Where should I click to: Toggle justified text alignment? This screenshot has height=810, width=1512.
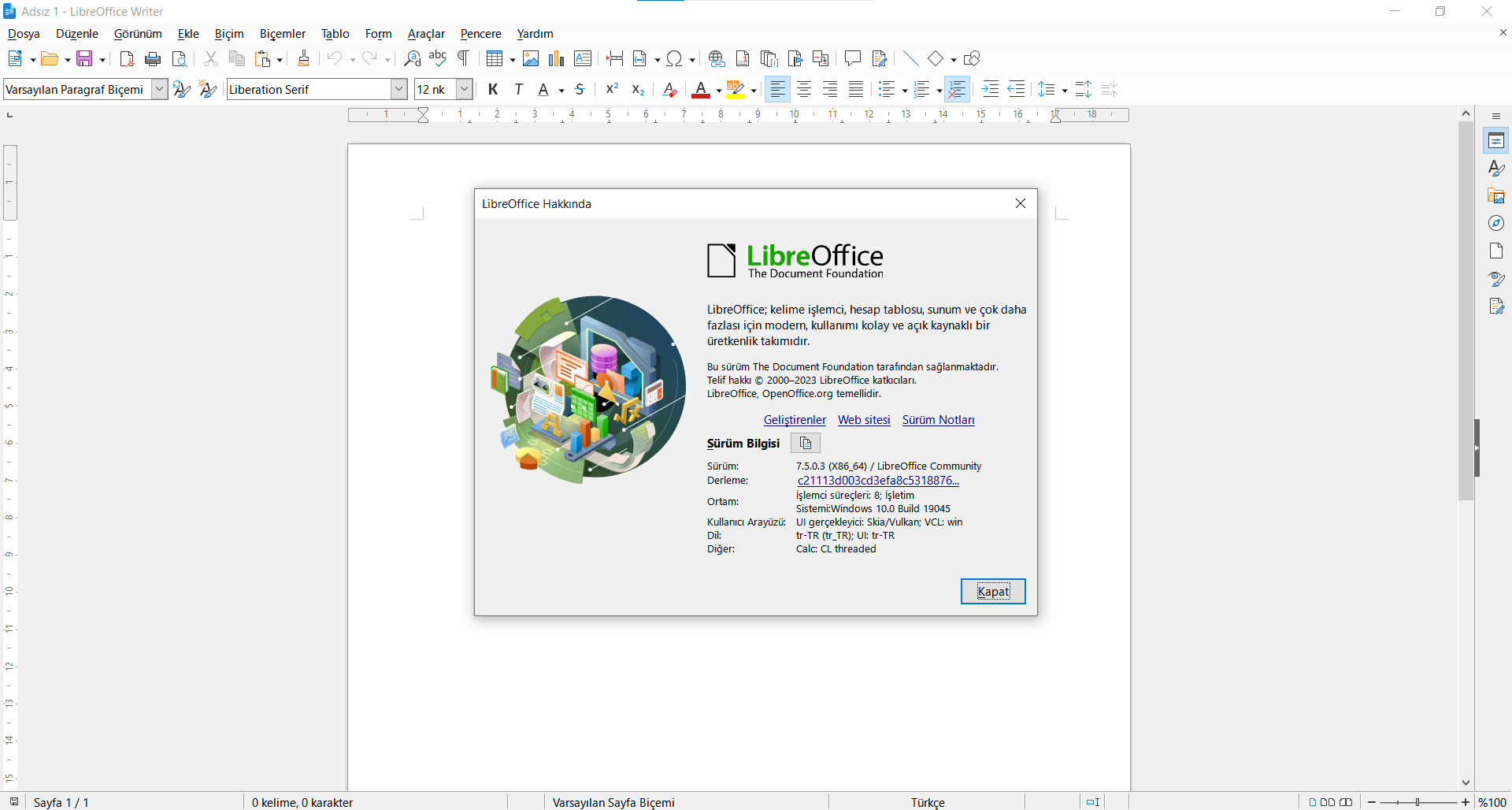(x=856, y=90)
